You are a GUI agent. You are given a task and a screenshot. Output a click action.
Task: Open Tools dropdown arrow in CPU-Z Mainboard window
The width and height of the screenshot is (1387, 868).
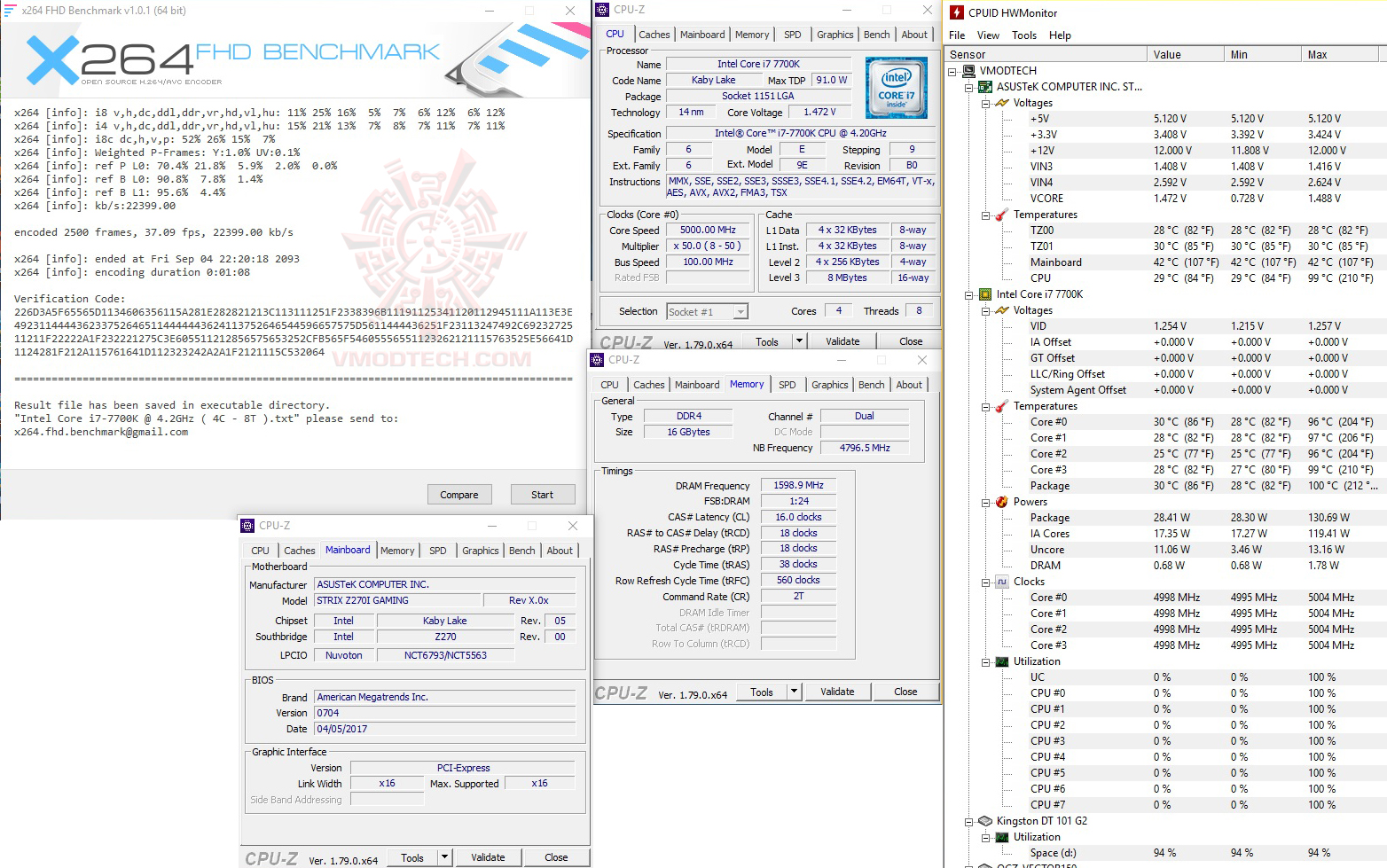(444, 857)
